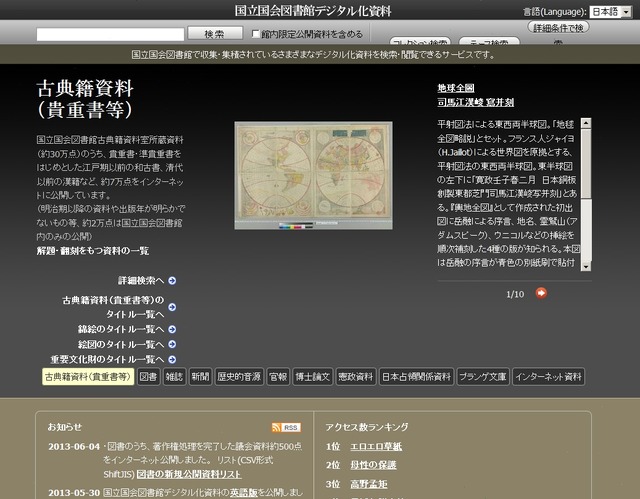Click the 2013-05-30 news date
This screenshot has height=499, width=640.
pyautogui.click(x=74, y=492)
